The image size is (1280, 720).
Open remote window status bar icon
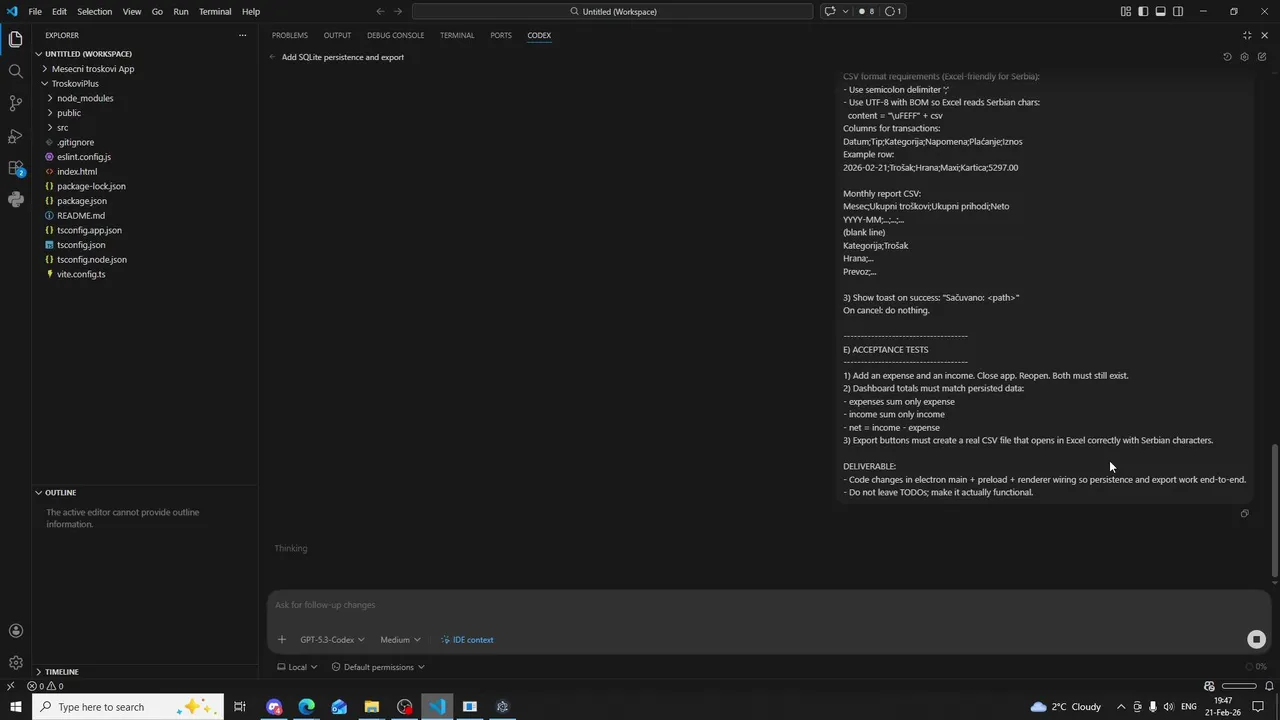(x=10, y=686)
